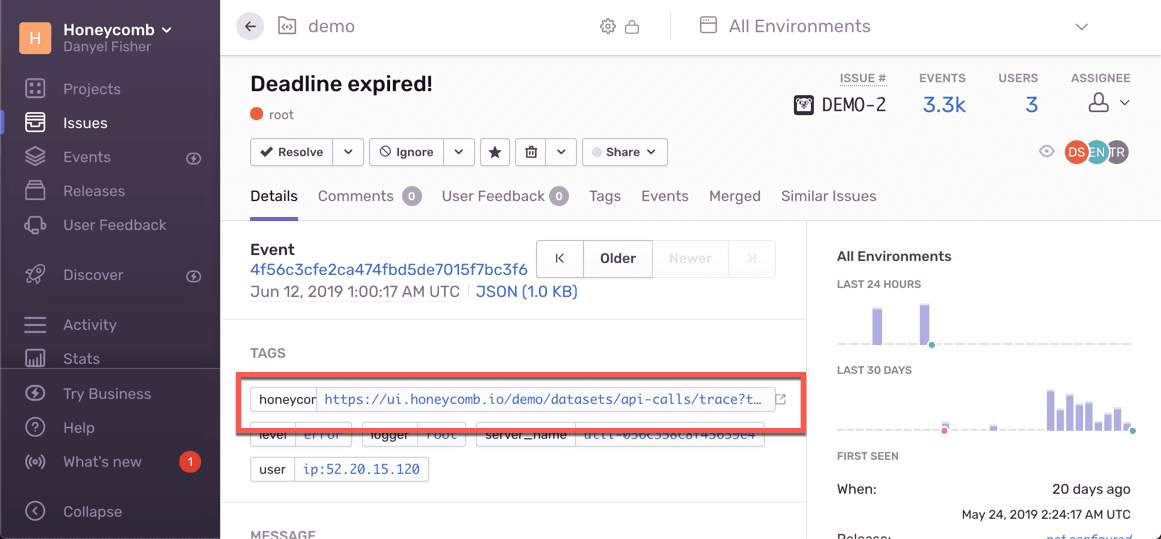
Task: Click the Older event button
Action: tap(617, 259)
